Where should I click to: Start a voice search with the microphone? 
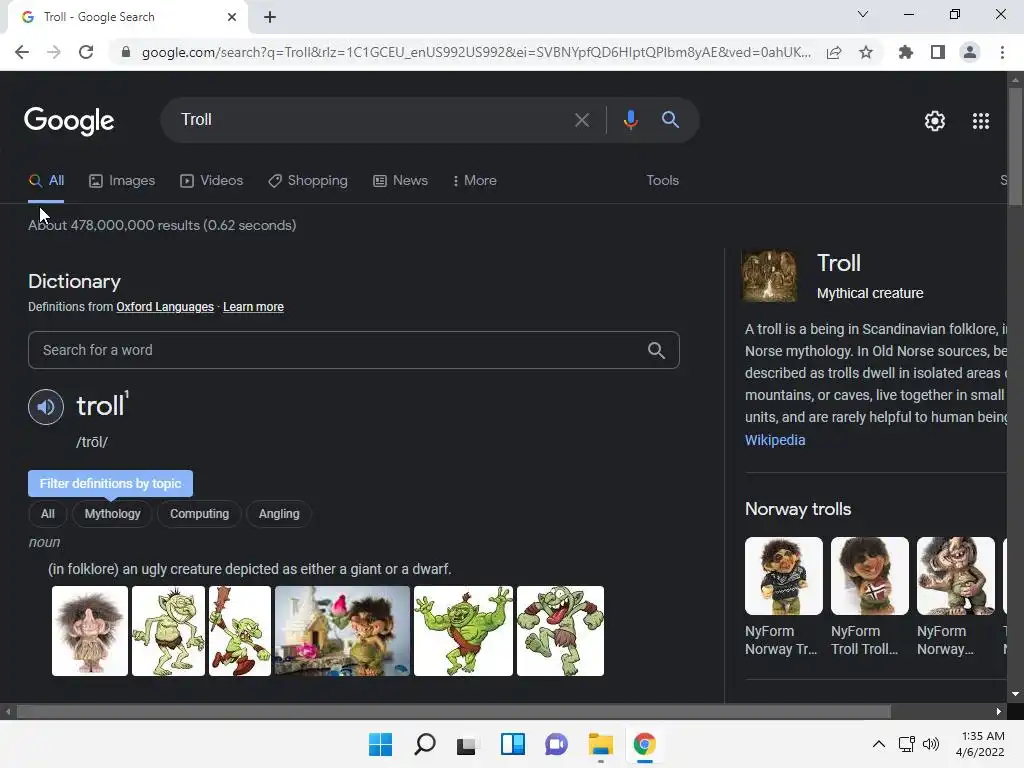(x=630, y=120)
